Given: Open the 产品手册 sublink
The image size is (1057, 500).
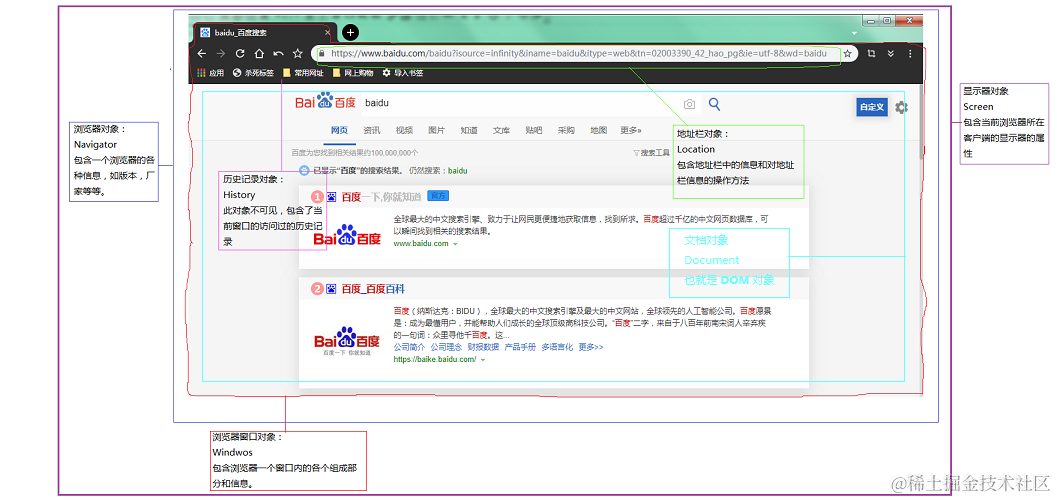Looking at the screenshot, I should (x=520, y=347).
